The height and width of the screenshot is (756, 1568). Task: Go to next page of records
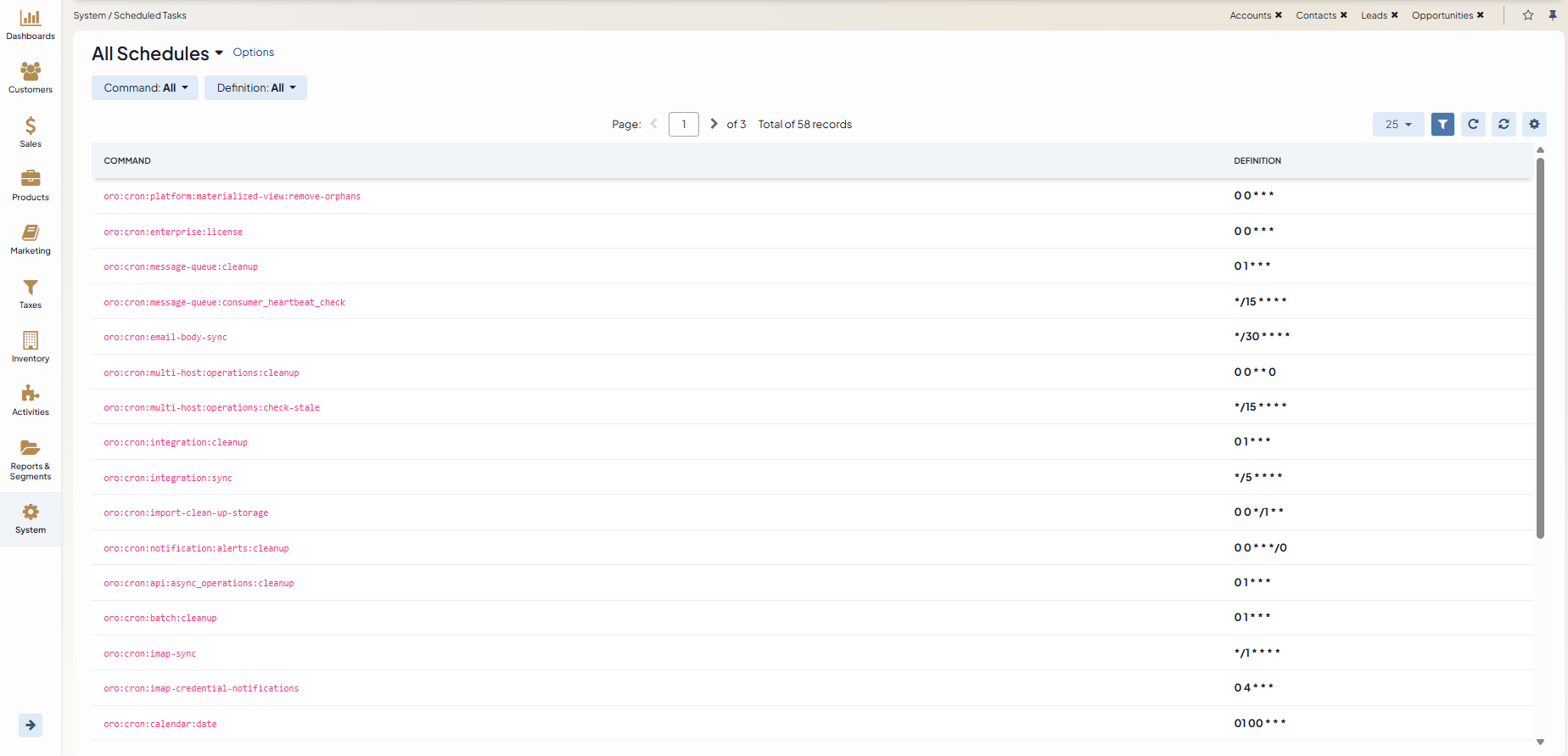point(714,124)
